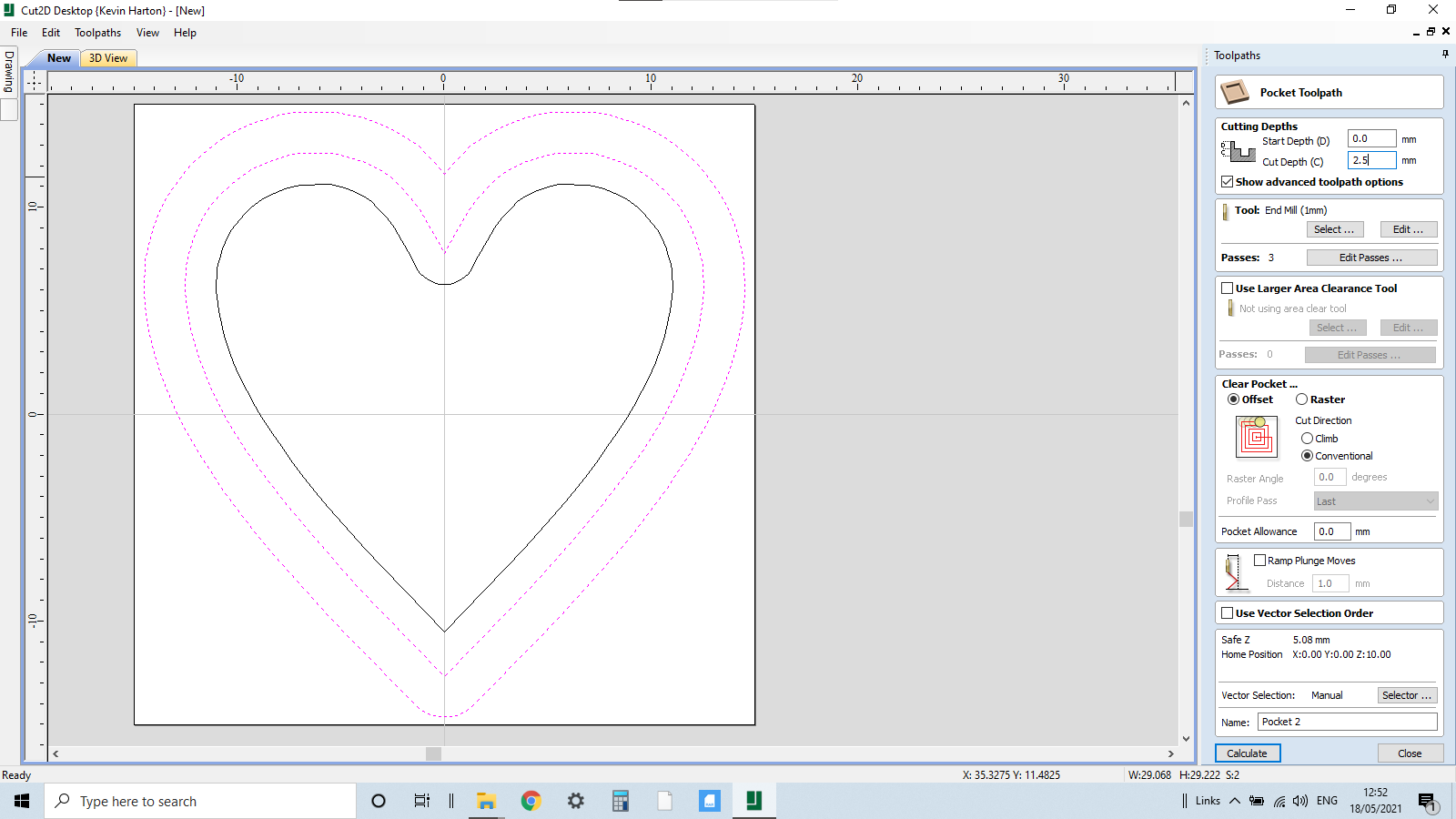The height and width of the screenshot is (819, 1456).
Task: Click the Pocket Toolpath icon in panel header
Action: (x=1235, y=92)
